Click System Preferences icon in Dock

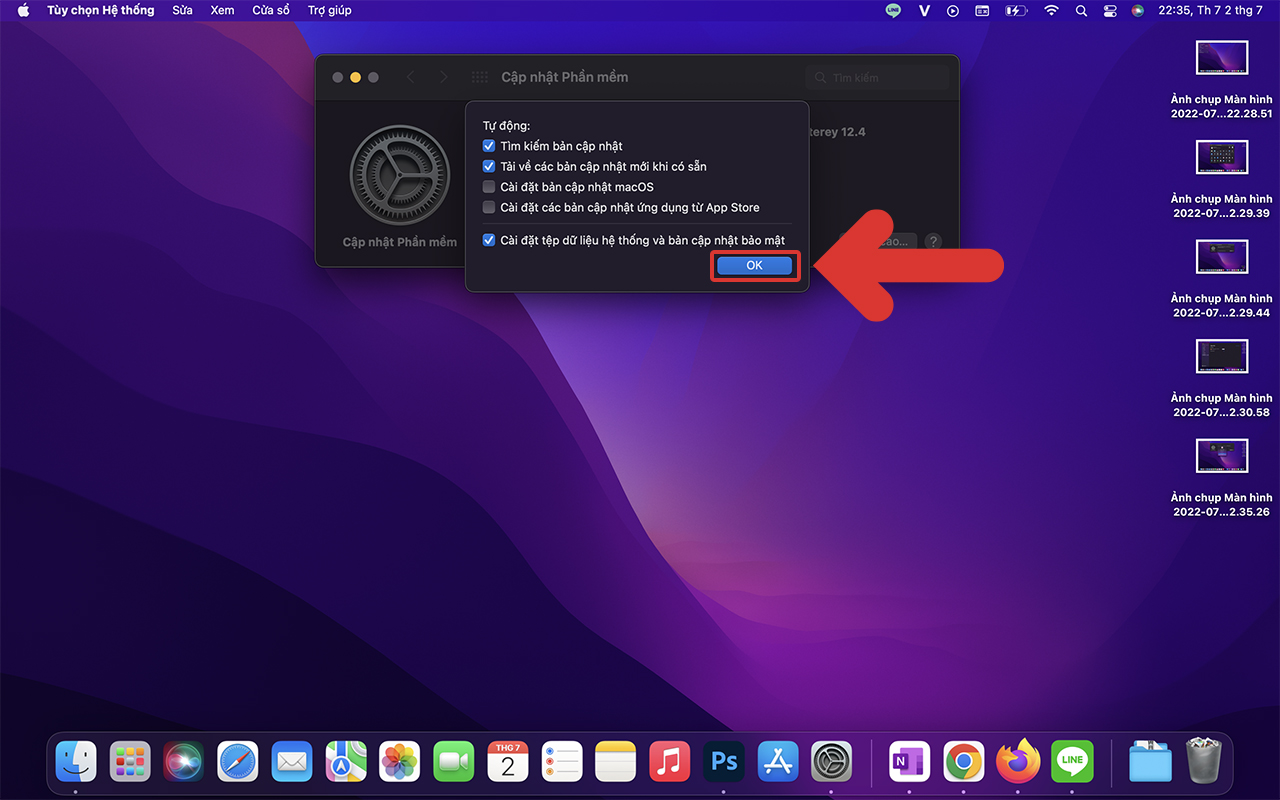click(x=832, y=761)
